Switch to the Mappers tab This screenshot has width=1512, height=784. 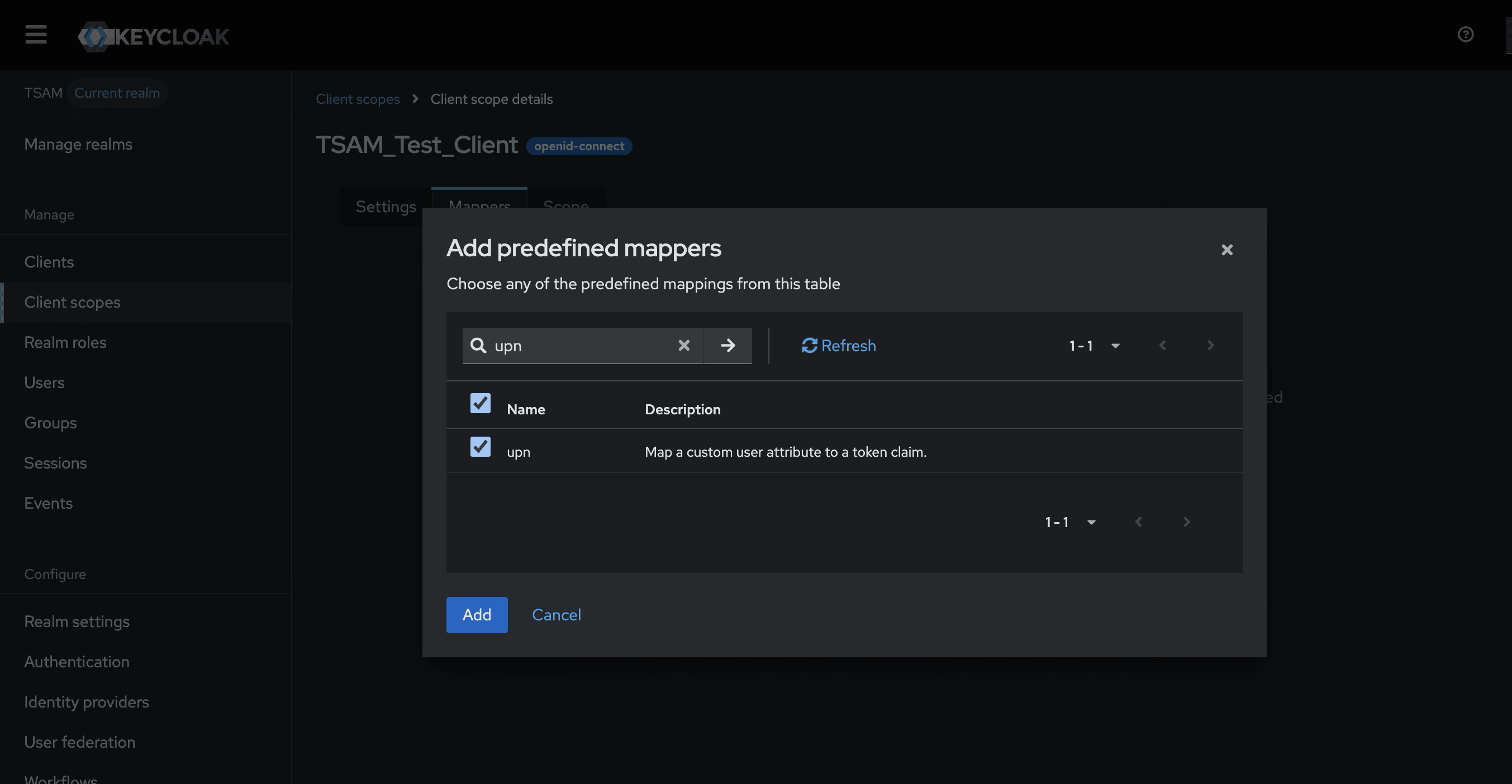click(479, 199)
